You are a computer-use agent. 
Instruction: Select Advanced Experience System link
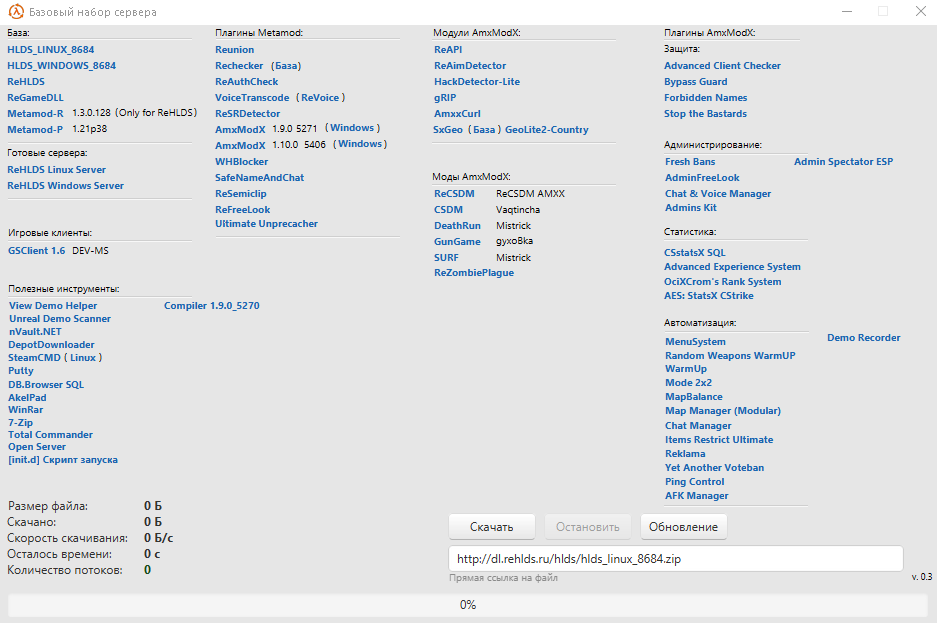pyautogui.click(x=733, y=267)
